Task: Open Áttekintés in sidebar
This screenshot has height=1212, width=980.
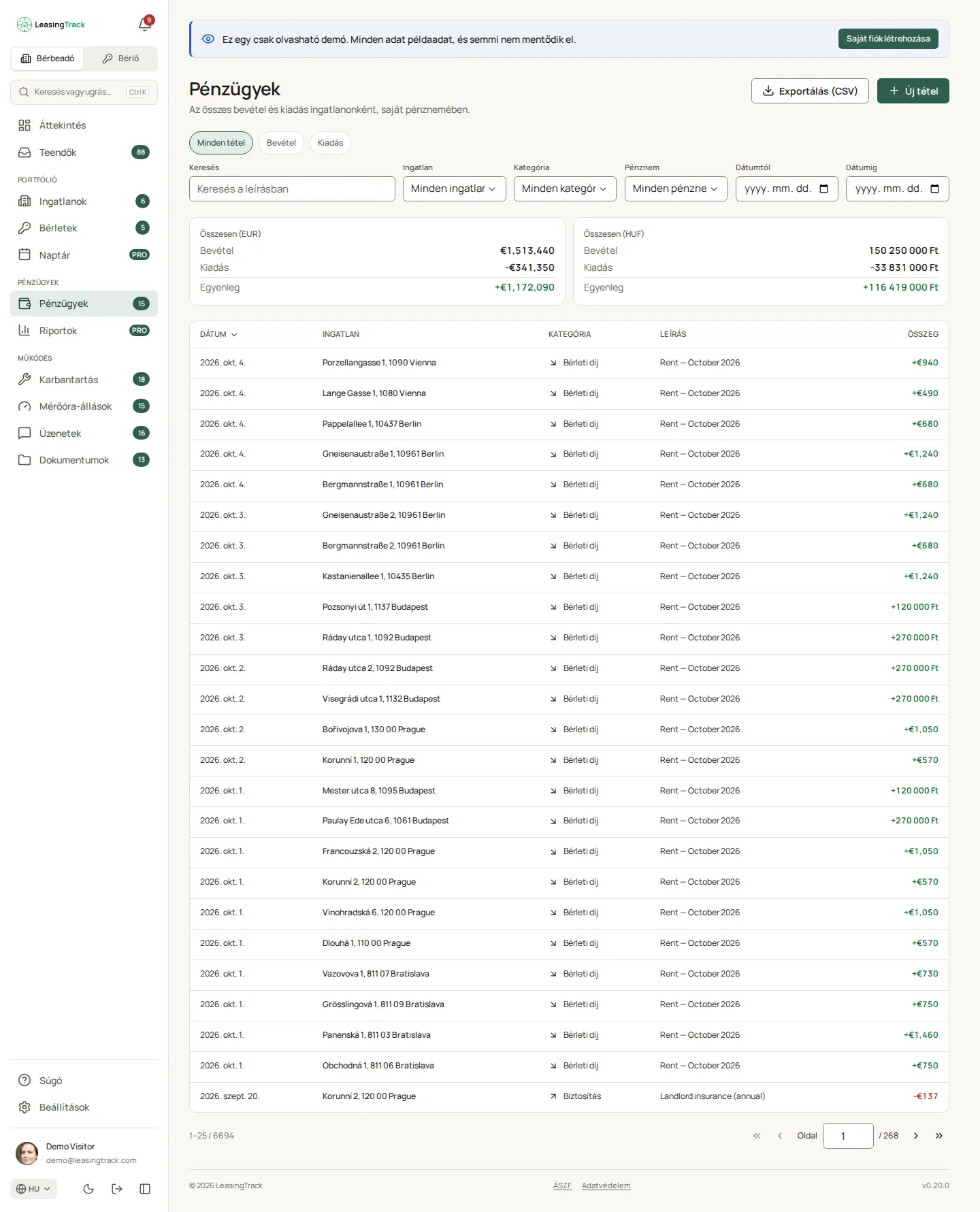Action: pyautogui.click(x=84, y=125)
